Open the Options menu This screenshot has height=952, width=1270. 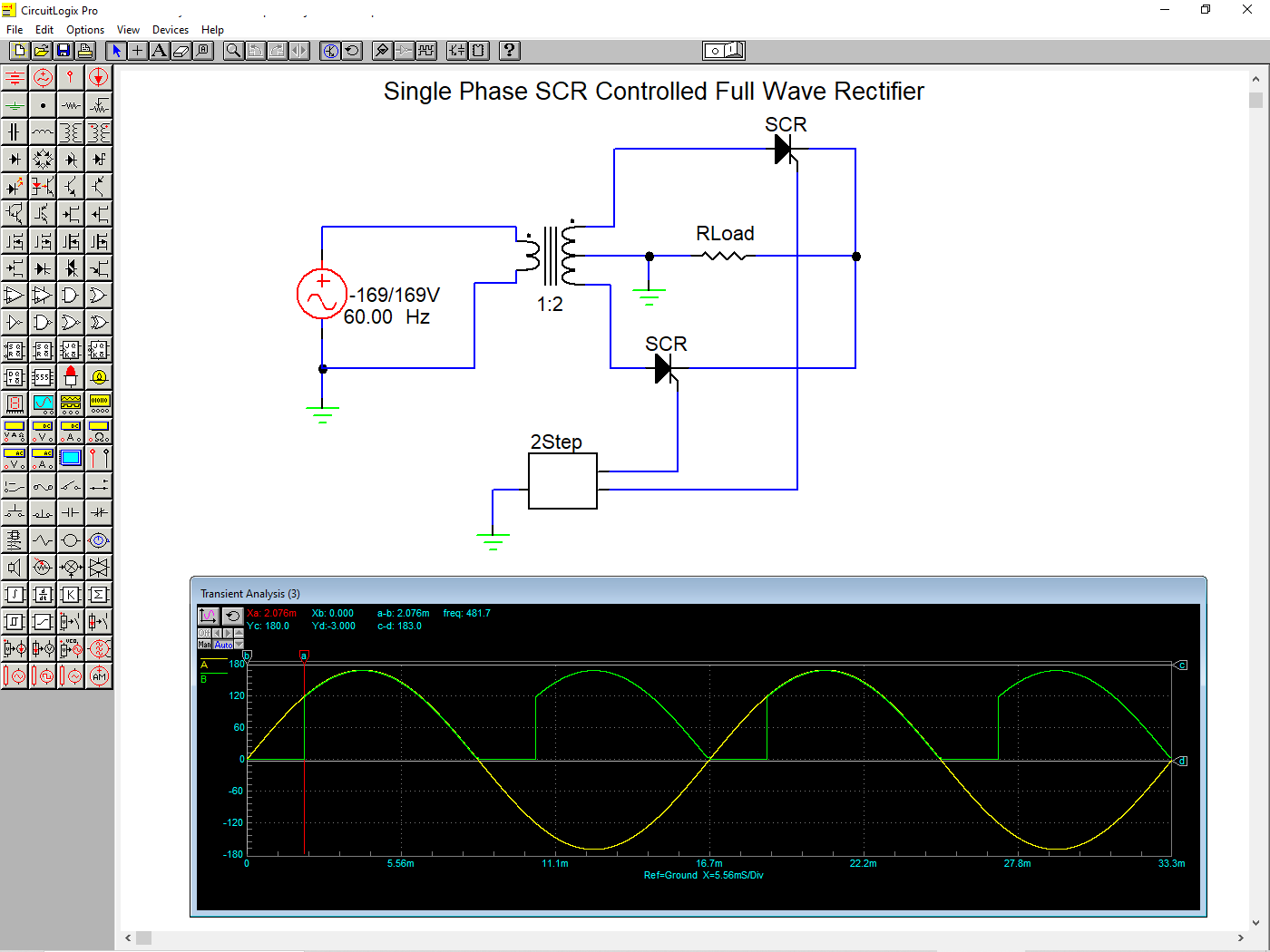pyautogui.click(x=85, y=30)
